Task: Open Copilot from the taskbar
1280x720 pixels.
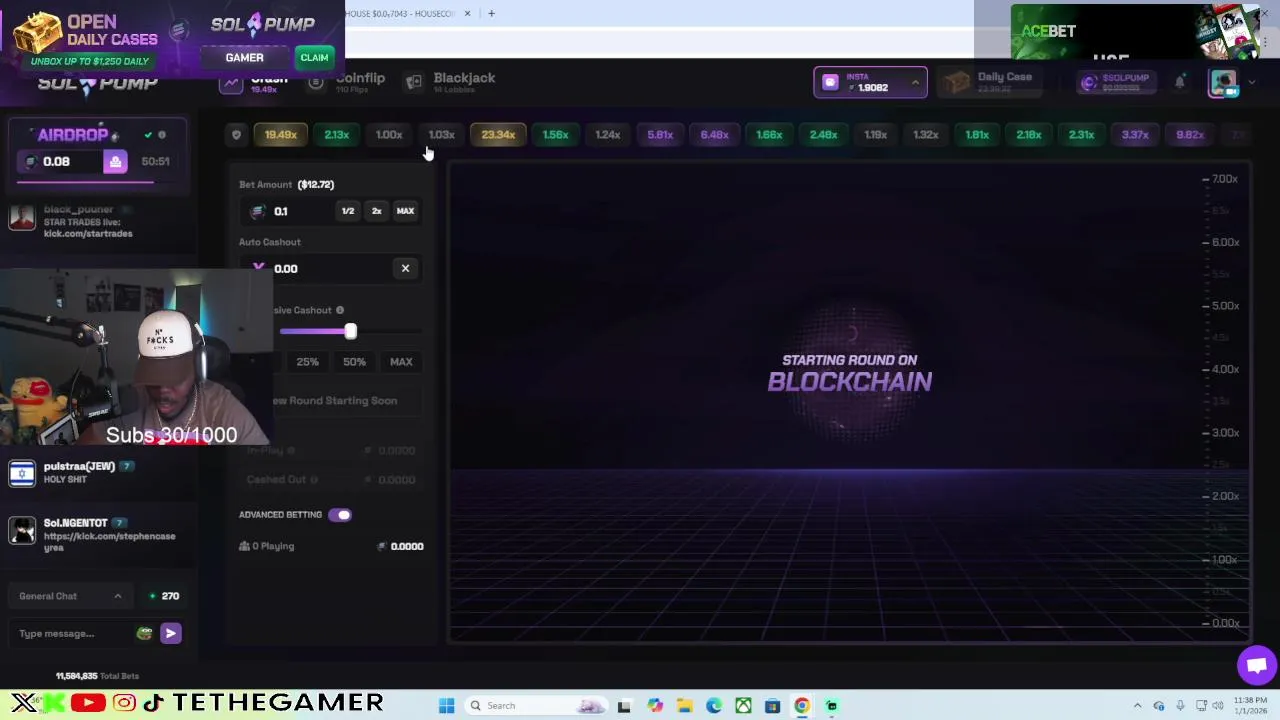Action: [x=655, y=706]
